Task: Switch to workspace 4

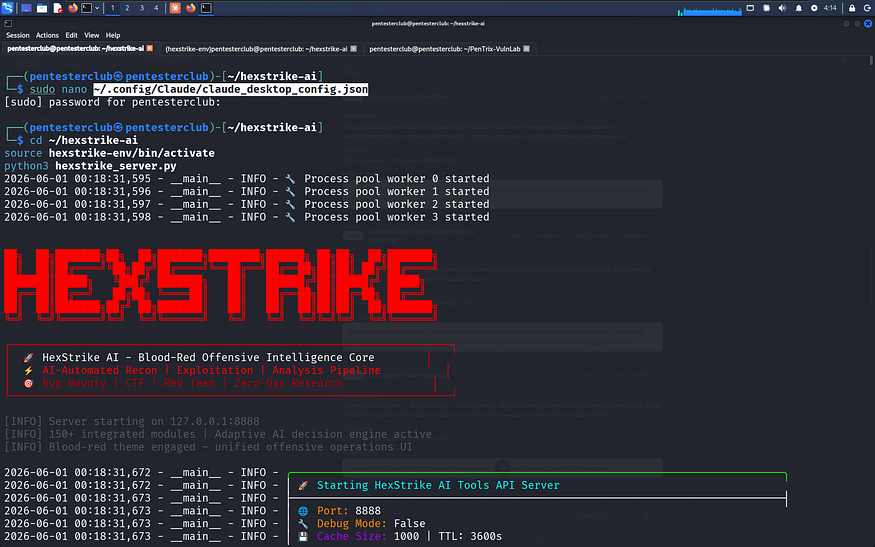Action: pyautogui.click(x=156, y=8)
